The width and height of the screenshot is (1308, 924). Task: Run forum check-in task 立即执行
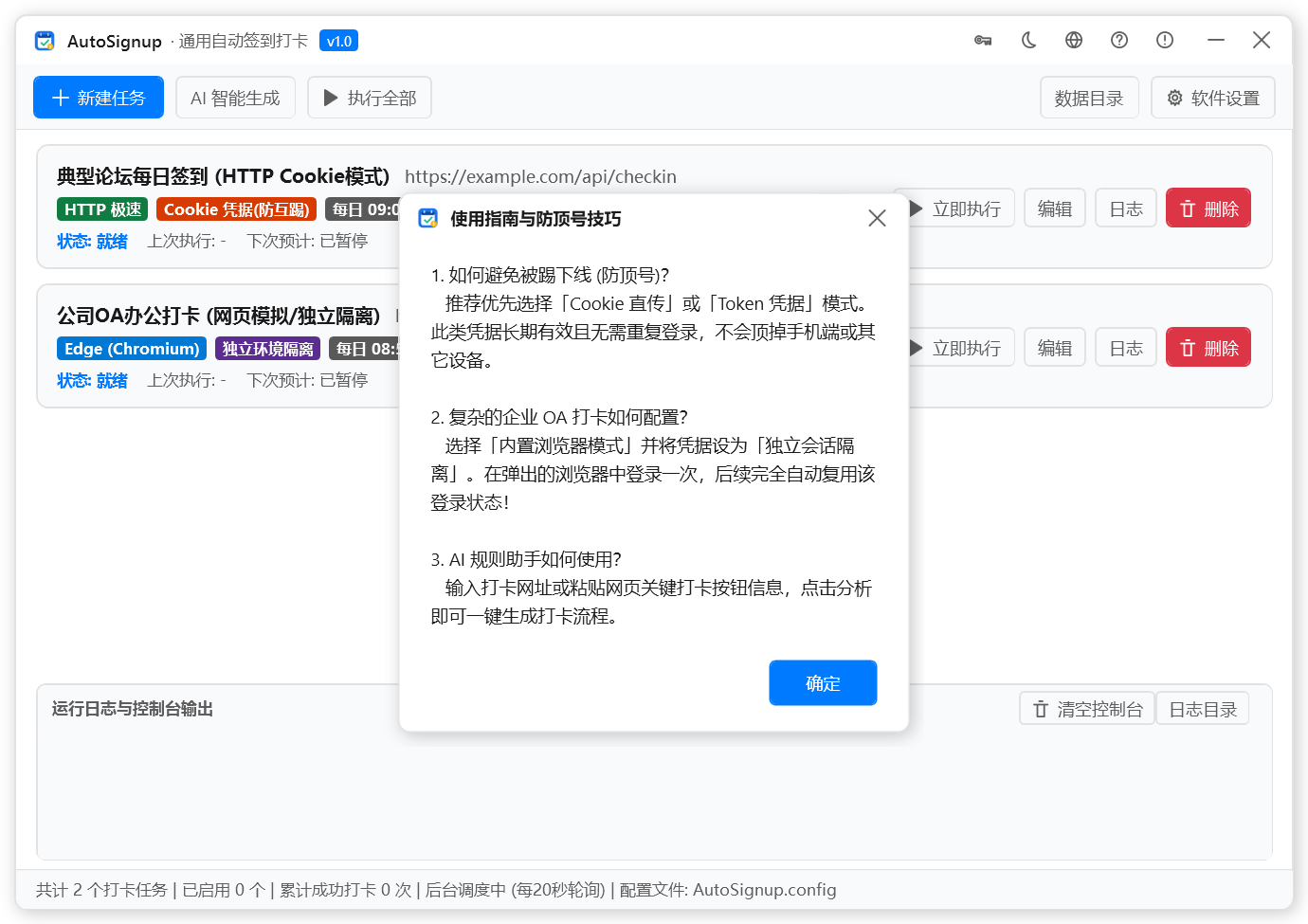[x=960, y=208]
